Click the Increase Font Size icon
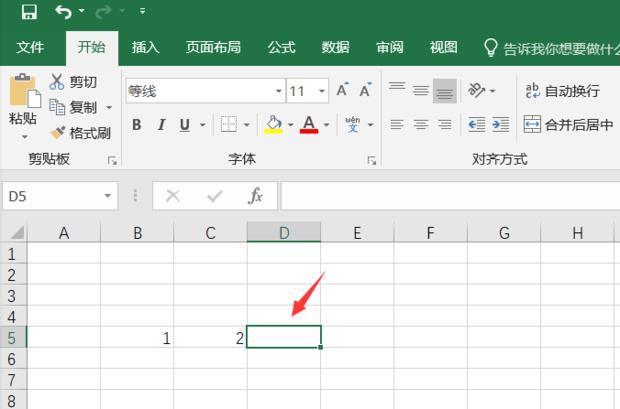 pos(342,91)
